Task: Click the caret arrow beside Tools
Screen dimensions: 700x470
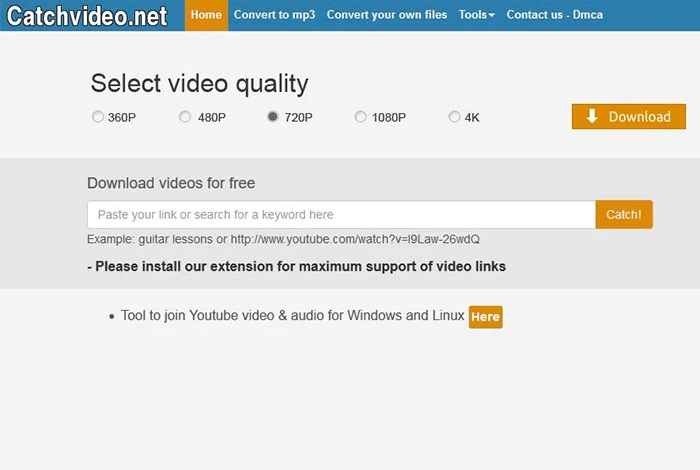Action: 491,16
